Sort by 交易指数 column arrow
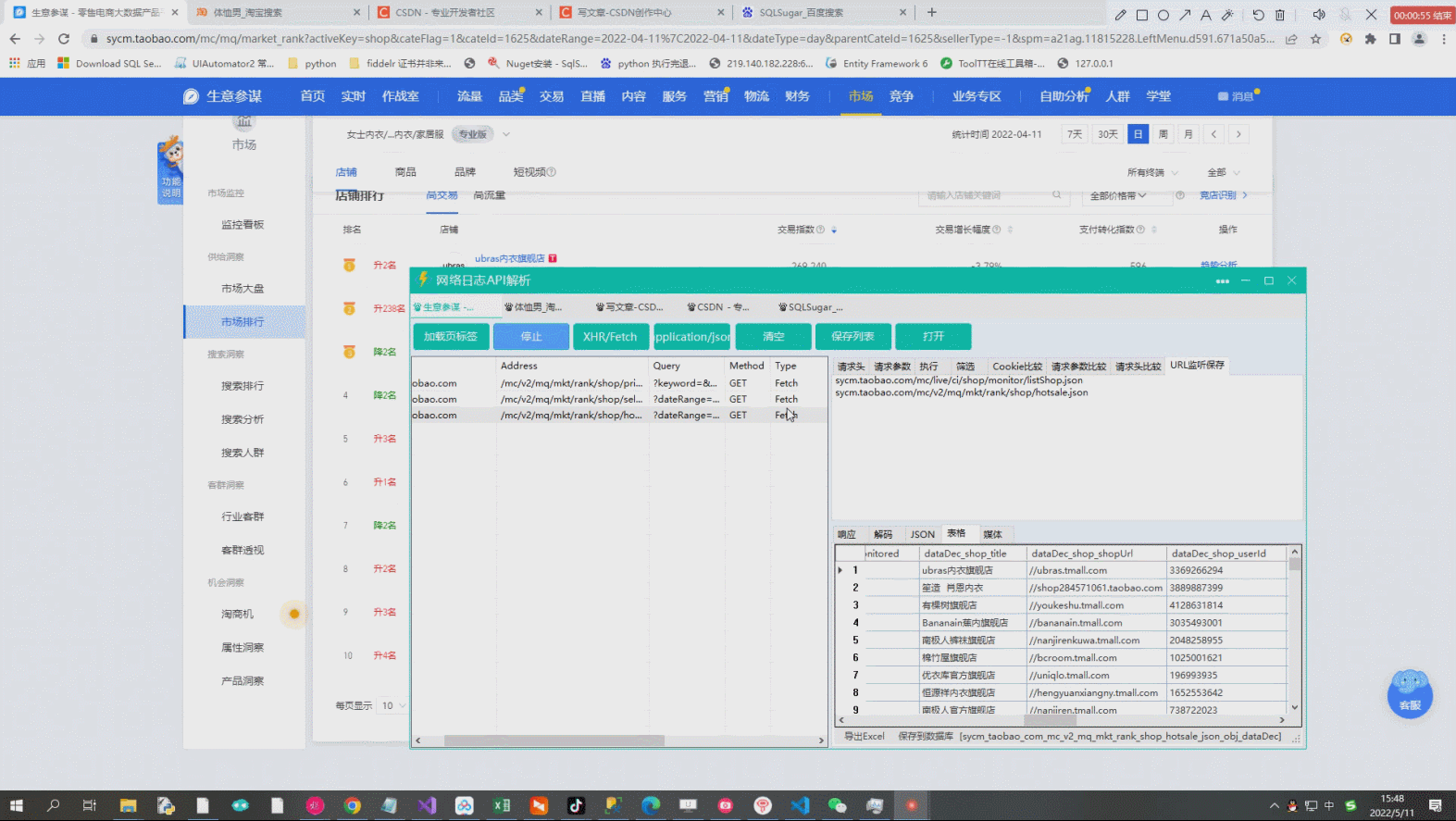 click(x=834, y=230)
